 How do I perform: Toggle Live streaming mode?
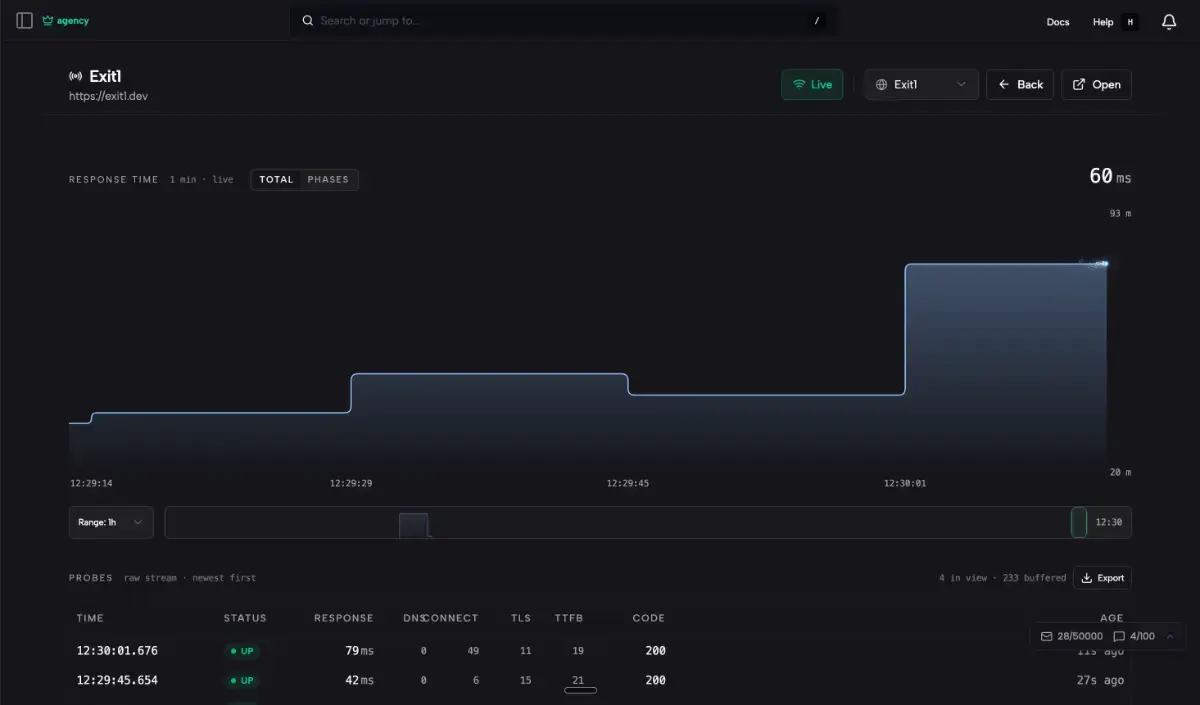[x=812, y=85]
